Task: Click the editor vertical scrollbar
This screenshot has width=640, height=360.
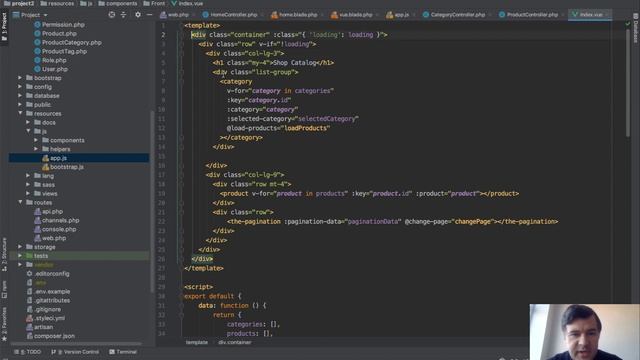Action: 627,83
